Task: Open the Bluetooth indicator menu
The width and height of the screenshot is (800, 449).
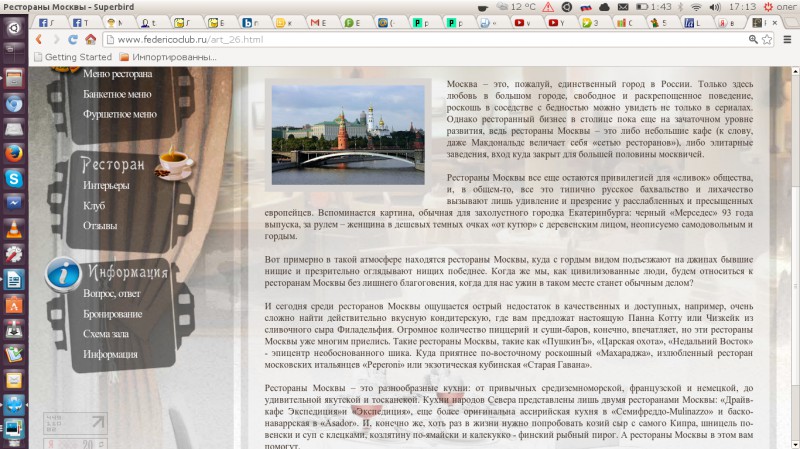Action: click(681, 7)
